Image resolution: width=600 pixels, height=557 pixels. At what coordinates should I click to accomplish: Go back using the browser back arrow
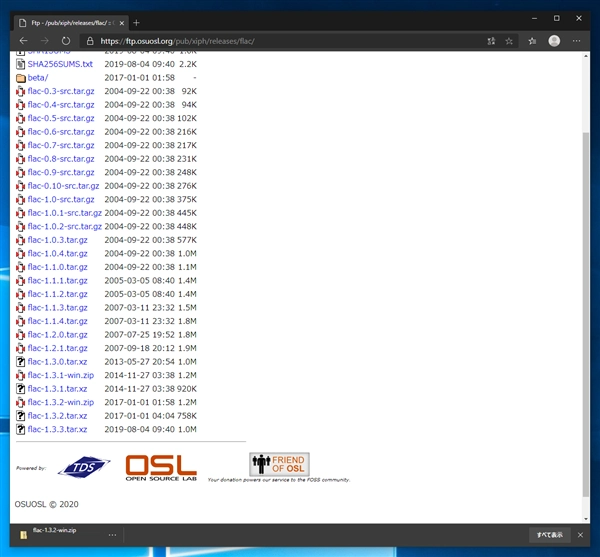pyautogui.click(x=24, y=41)
